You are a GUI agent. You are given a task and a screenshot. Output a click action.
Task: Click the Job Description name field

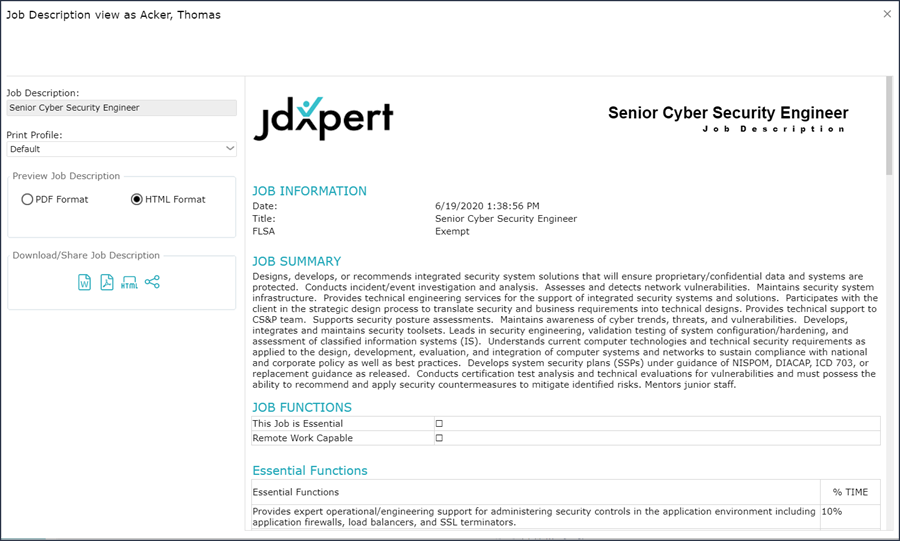[x=121, y=107]
